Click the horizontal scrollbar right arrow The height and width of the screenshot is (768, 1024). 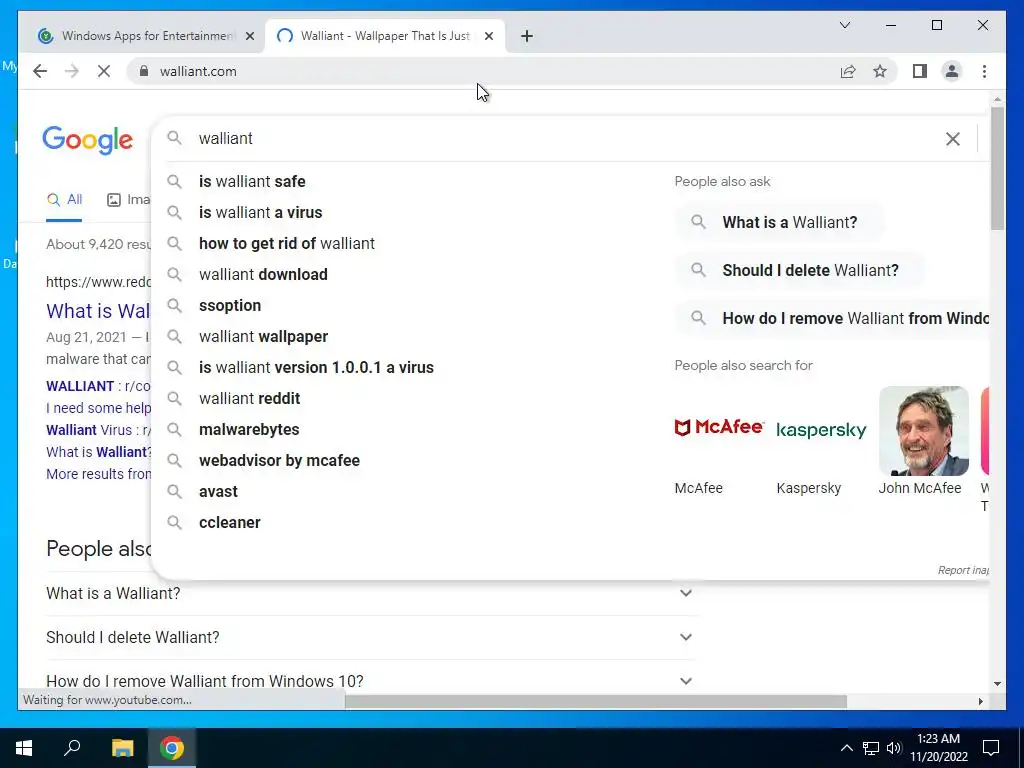tap(980, 701)
